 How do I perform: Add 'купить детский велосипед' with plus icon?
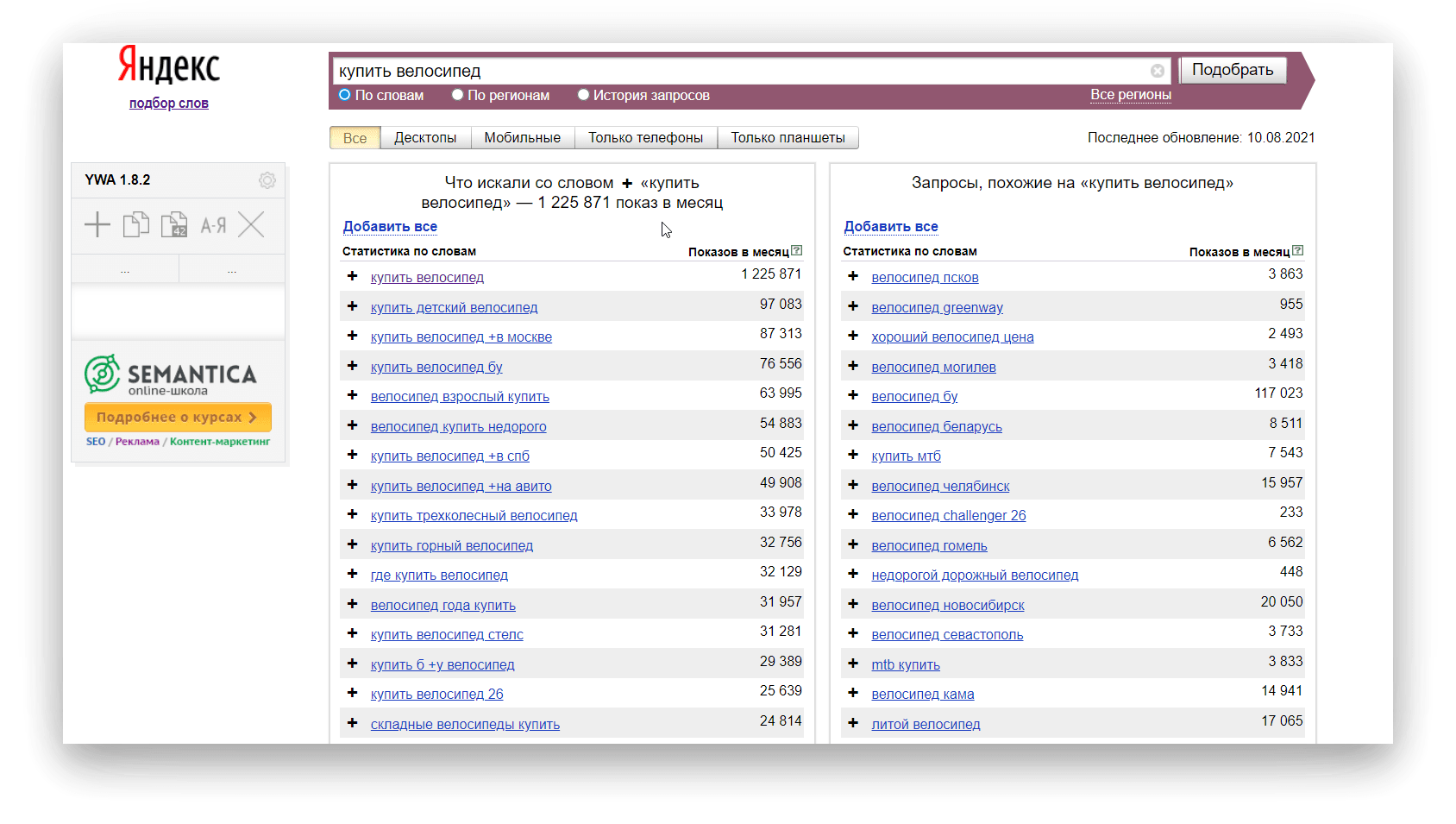[x=352, y=306]
